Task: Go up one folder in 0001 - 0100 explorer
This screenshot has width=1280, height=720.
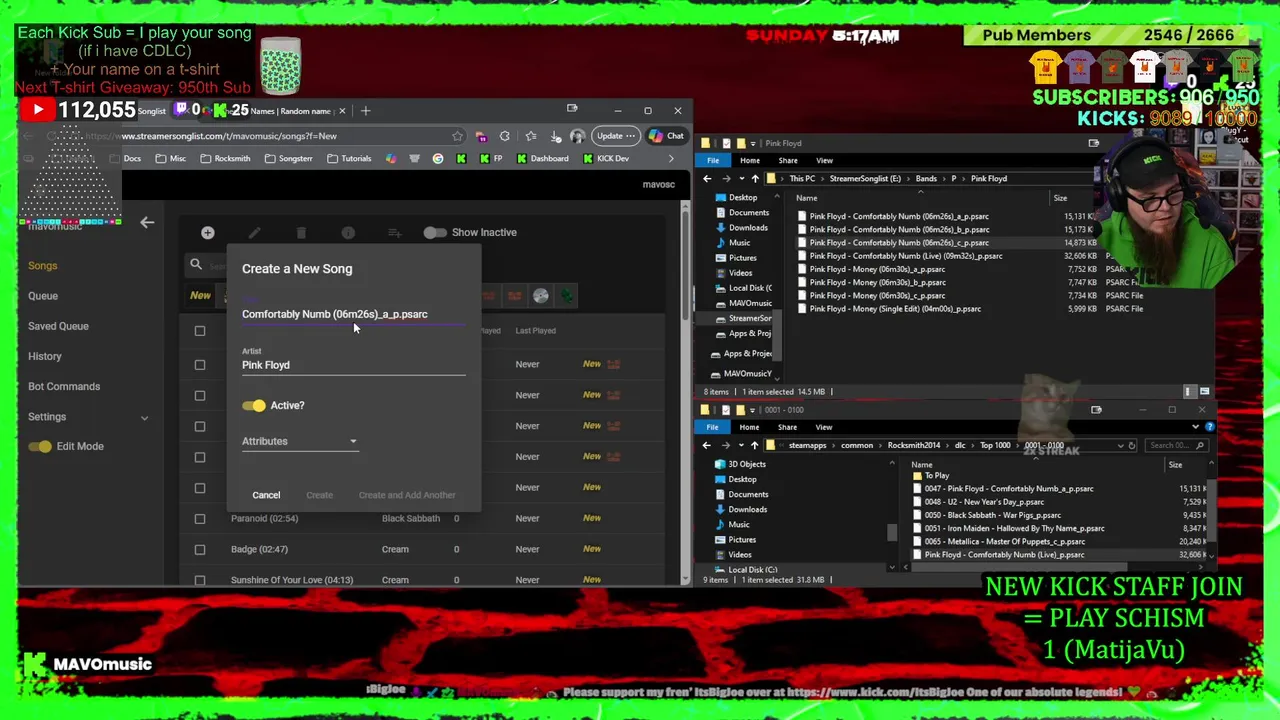Action: pyautogui.click(x=755, y=445)
